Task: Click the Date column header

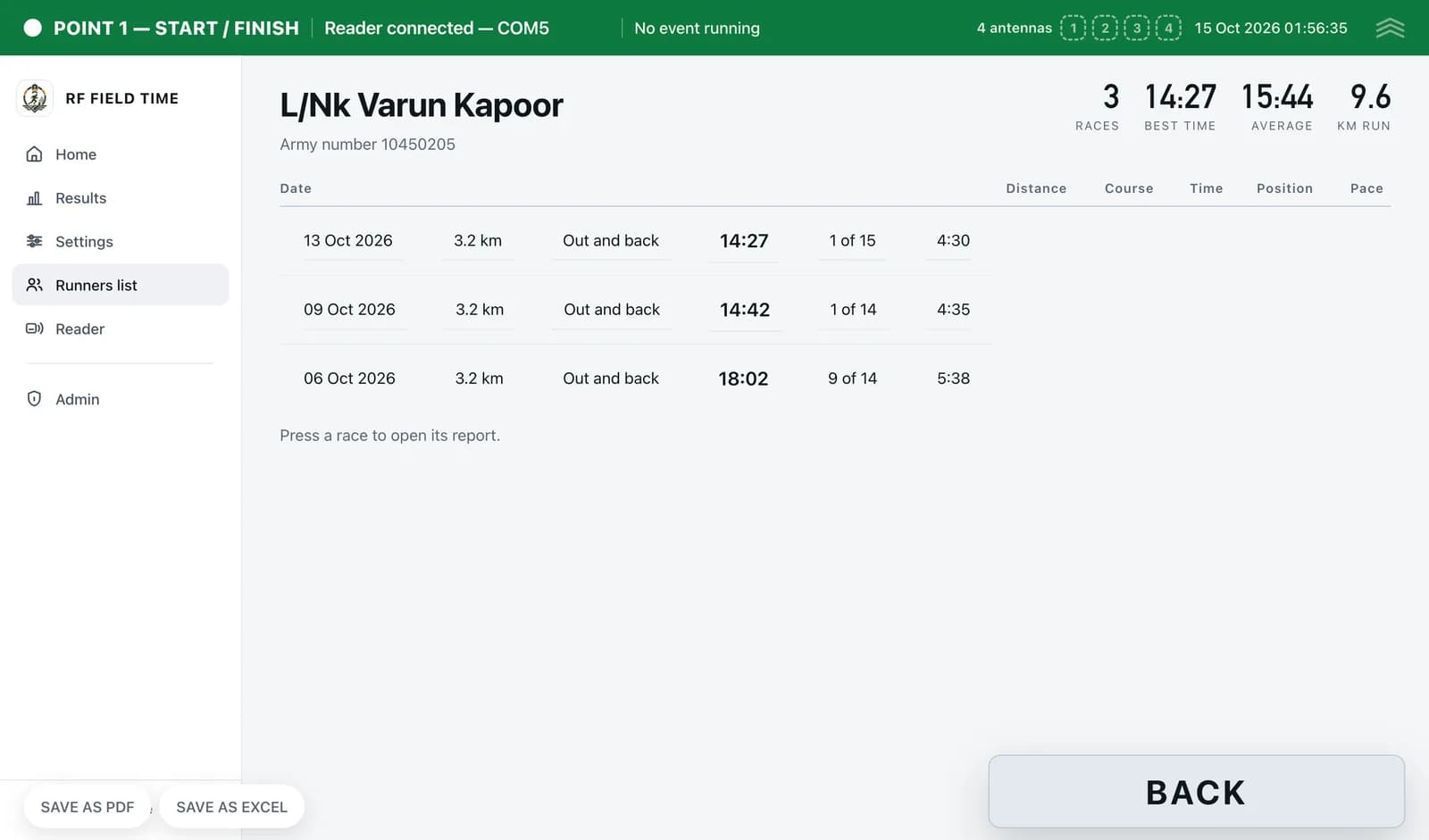Action: [x=296, y=188]
